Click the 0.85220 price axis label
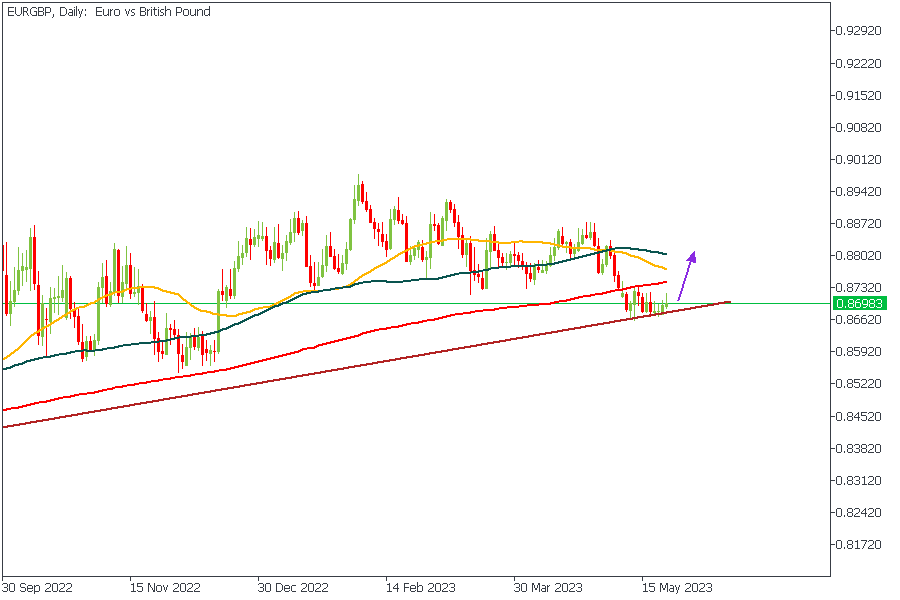Screen dimensions: 900x600 (860, 384)
